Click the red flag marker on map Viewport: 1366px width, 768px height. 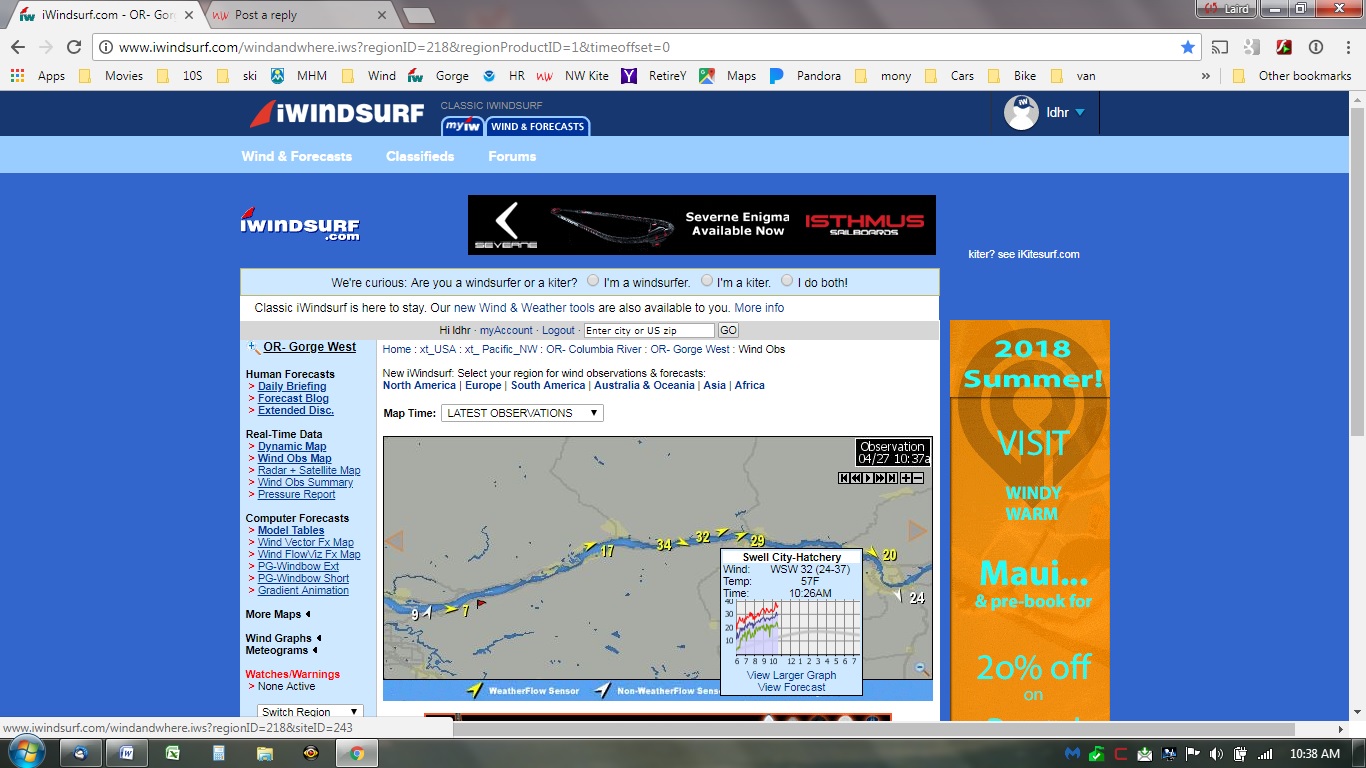coord(481,604)
